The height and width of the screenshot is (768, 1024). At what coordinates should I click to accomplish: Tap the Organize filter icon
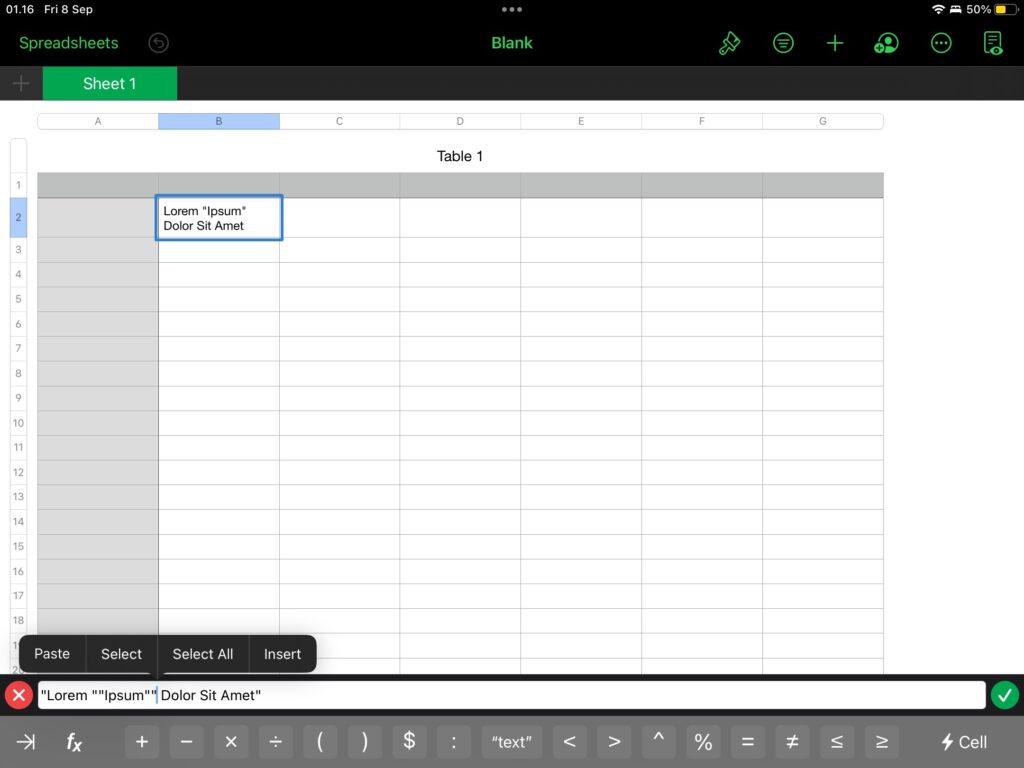point(783,43)
